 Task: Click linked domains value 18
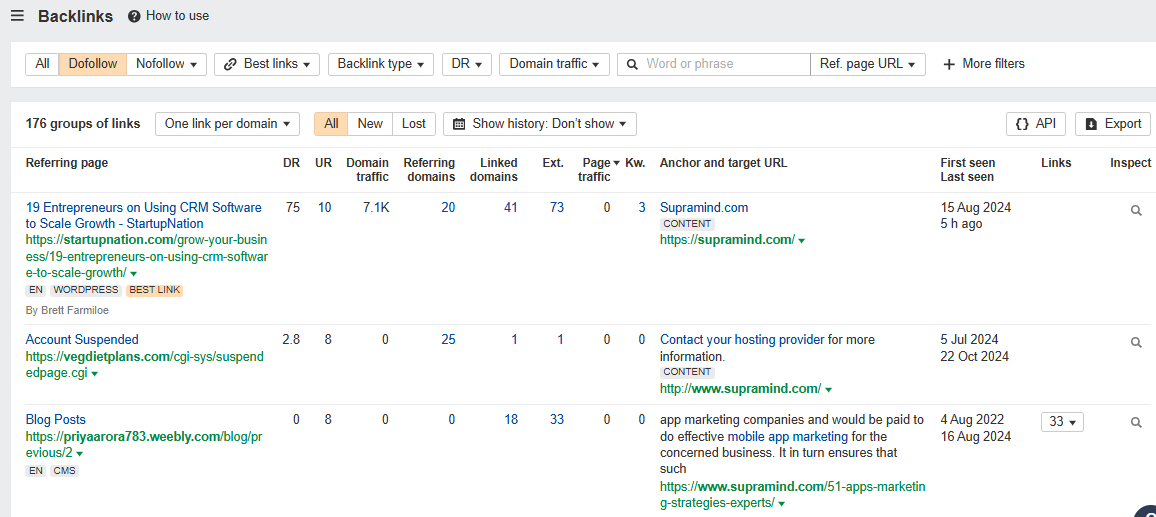coord(511,420)
